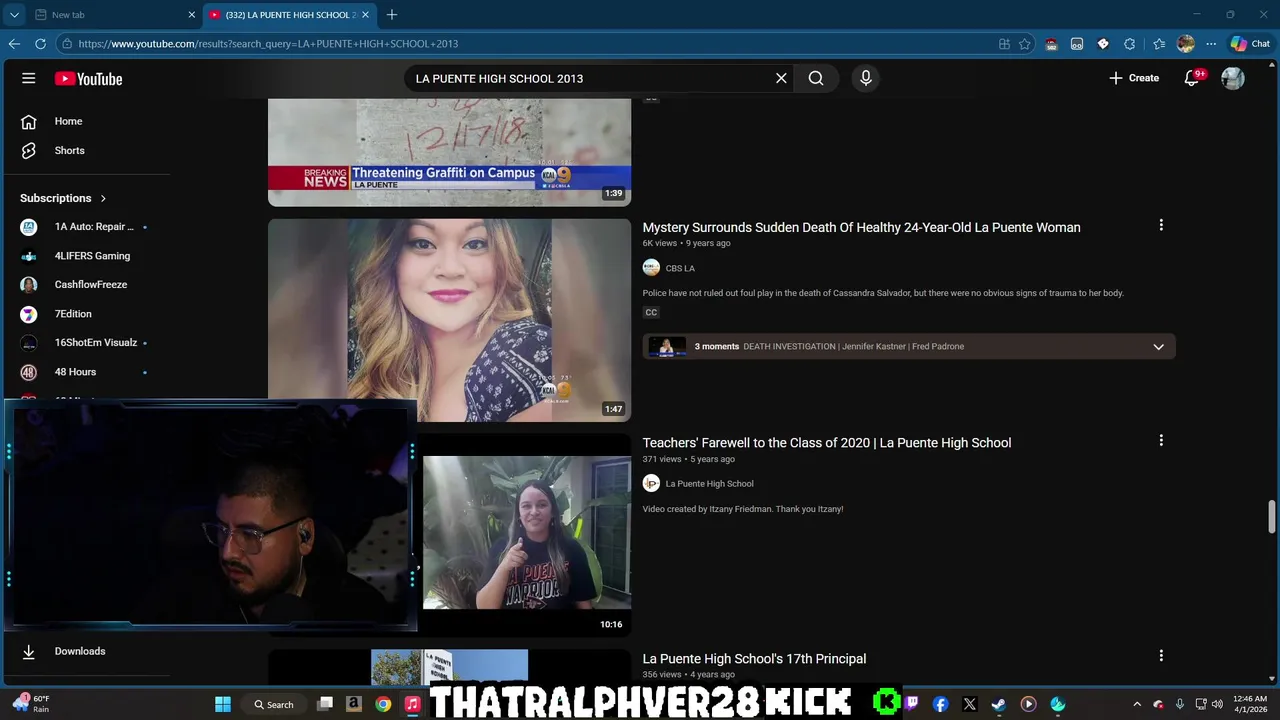Open a new browser tab with plus
The height and width of the screenshot is (720, 1280).
(392, 15)
